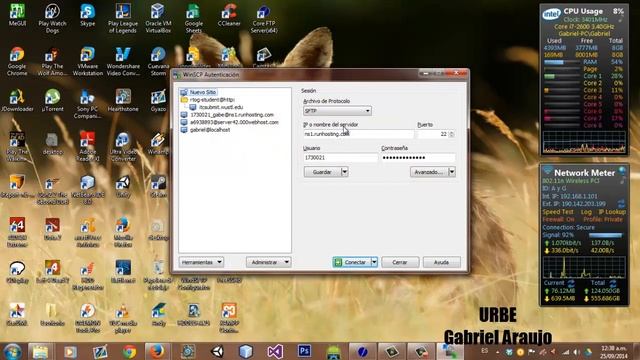
Task: Click the Conectar button
Action: click(352, 262)
